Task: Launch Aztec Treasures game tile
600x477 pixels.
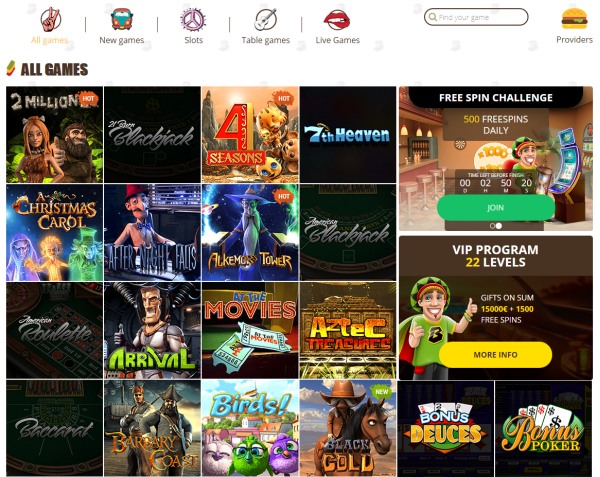Action: (348, 330)
